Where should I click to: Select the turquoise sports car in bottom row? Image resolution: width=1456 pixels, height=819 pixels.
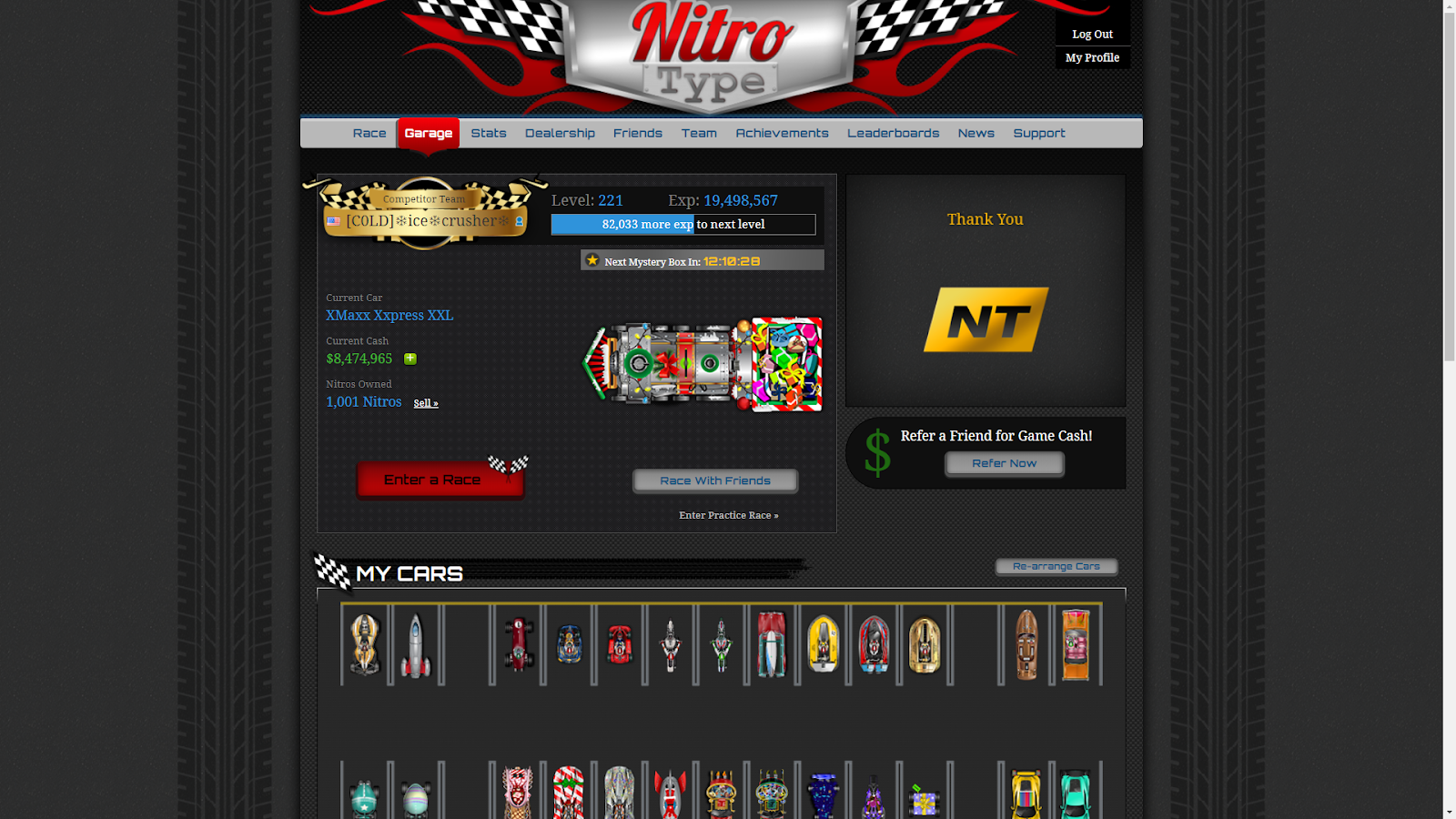coord(1075,794)
